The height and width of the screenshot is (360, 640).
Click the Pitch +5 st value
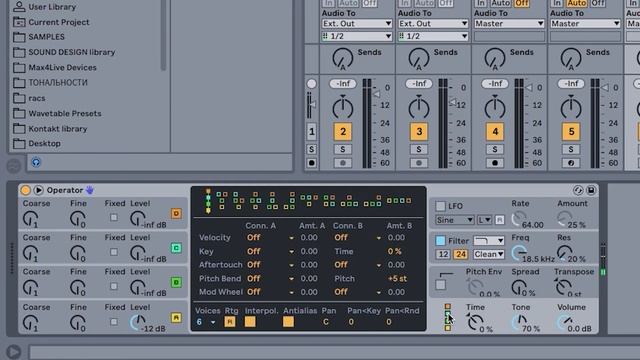point(397,279)
